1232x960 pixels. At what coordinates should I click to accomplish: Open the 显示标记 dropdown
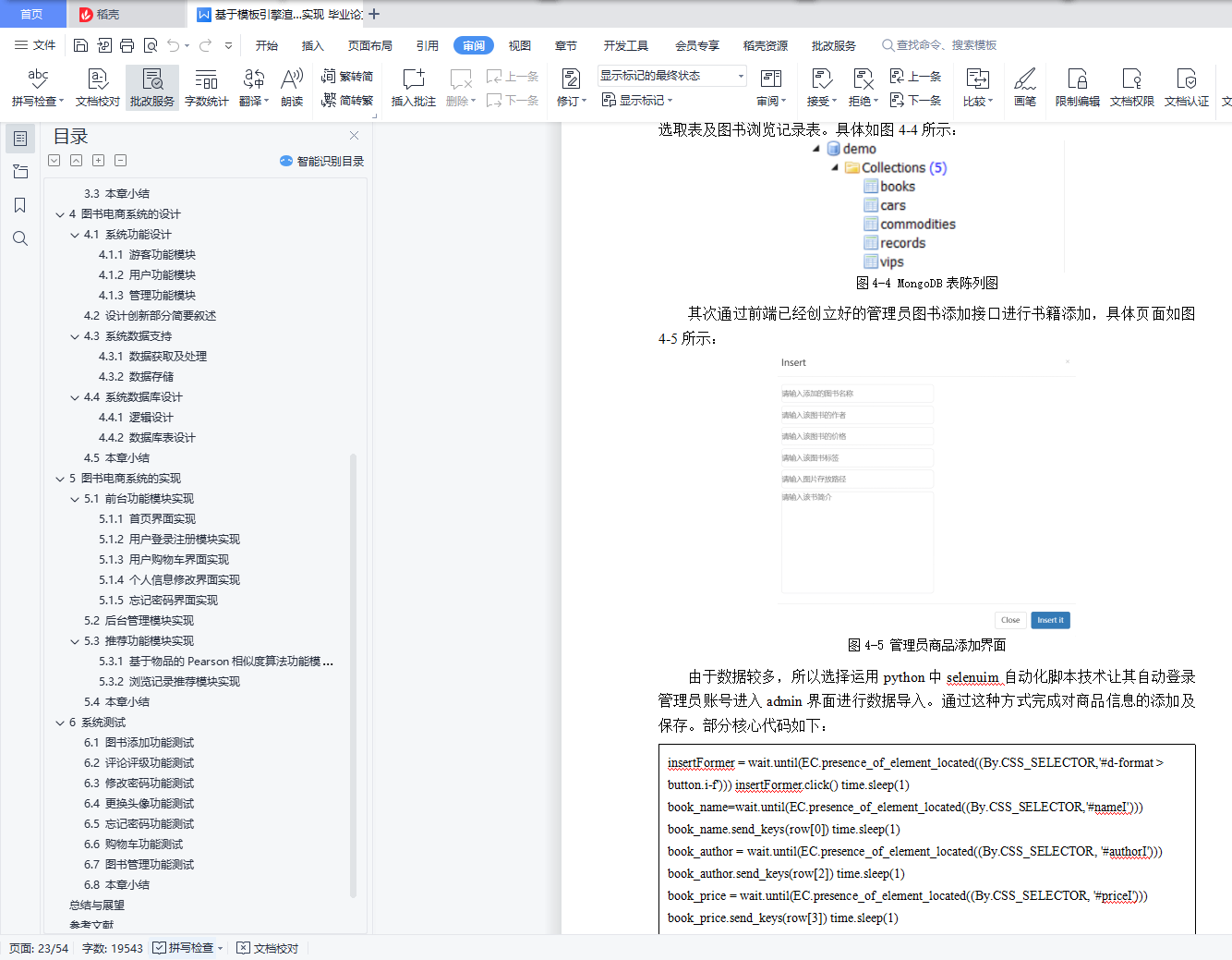pyautogui.click(x=637, y=100)
